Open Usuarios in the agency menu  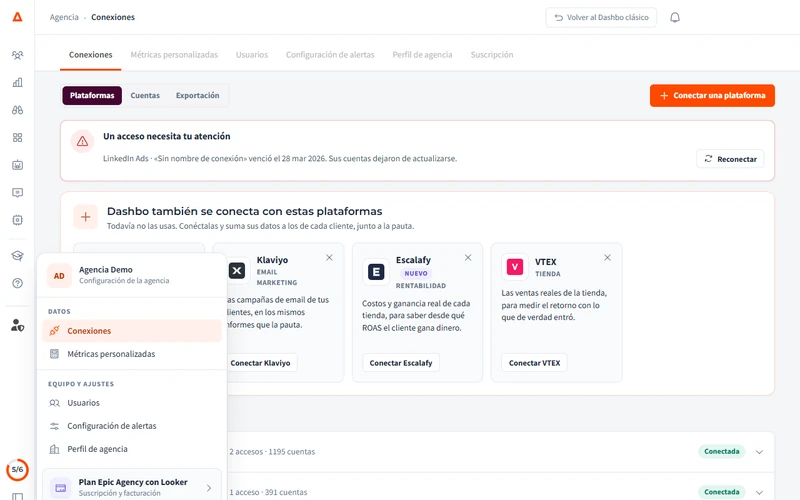click(132, 403)
